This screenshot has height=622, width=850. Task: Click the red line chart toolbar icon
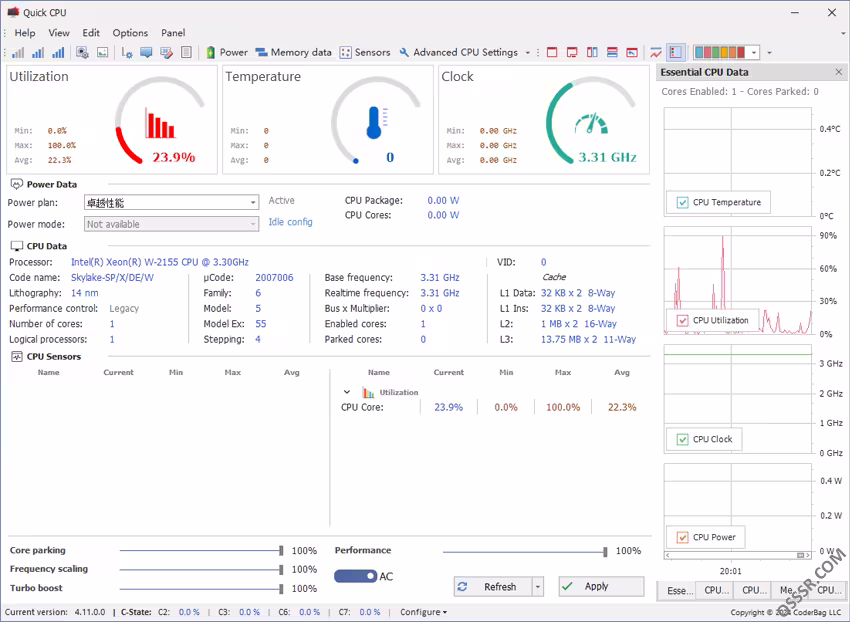pos(656,53)
